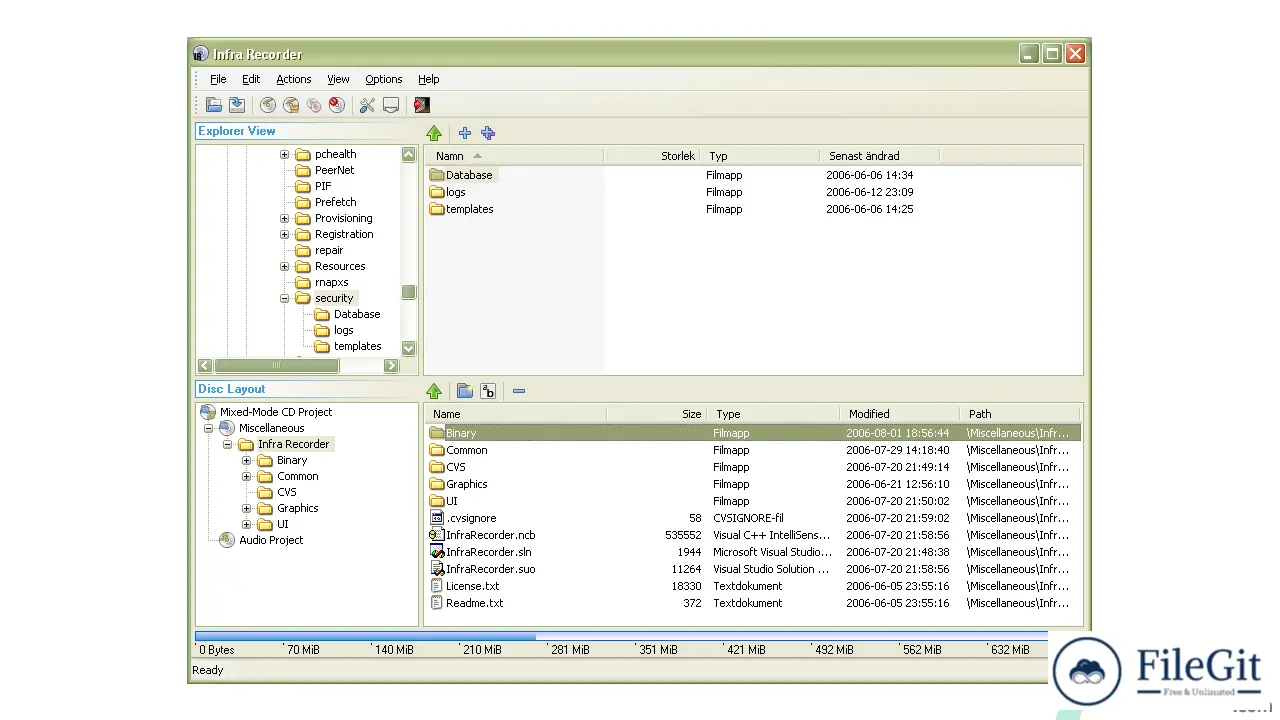Open the Options menu
Viewport: 1280px width, 720px height.
point(384,79)
